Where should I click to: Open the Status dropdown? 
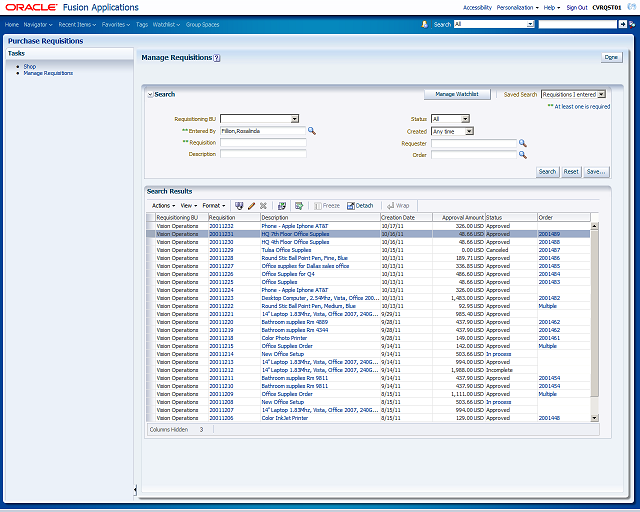tap(465, 119)
